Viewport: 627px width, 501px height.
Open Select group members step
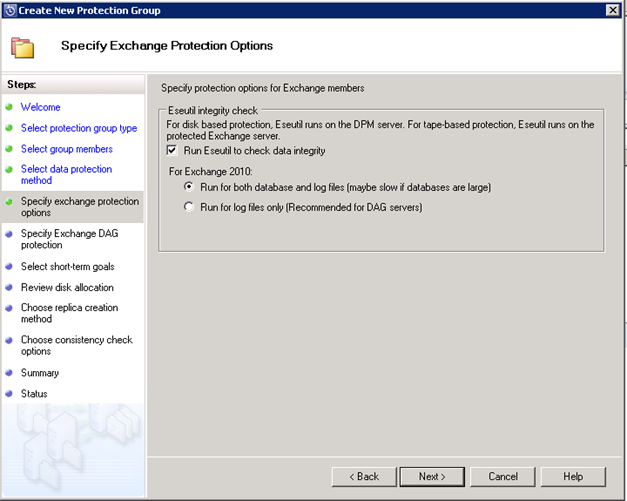pyautogui.click(x=66, y=149)
